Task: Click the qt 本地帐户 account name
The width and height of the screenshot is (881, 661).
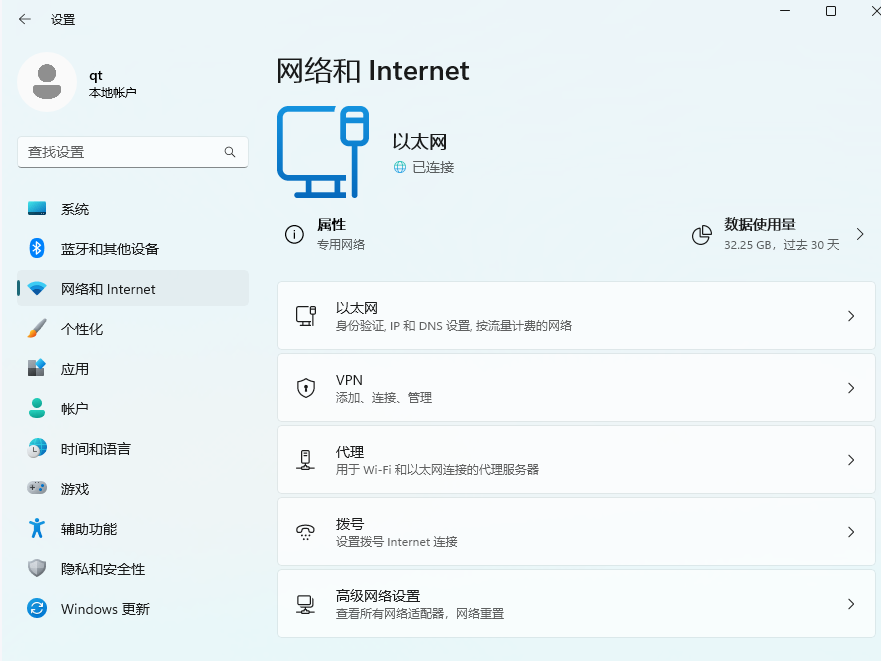Action: click(x=112, y=84)
